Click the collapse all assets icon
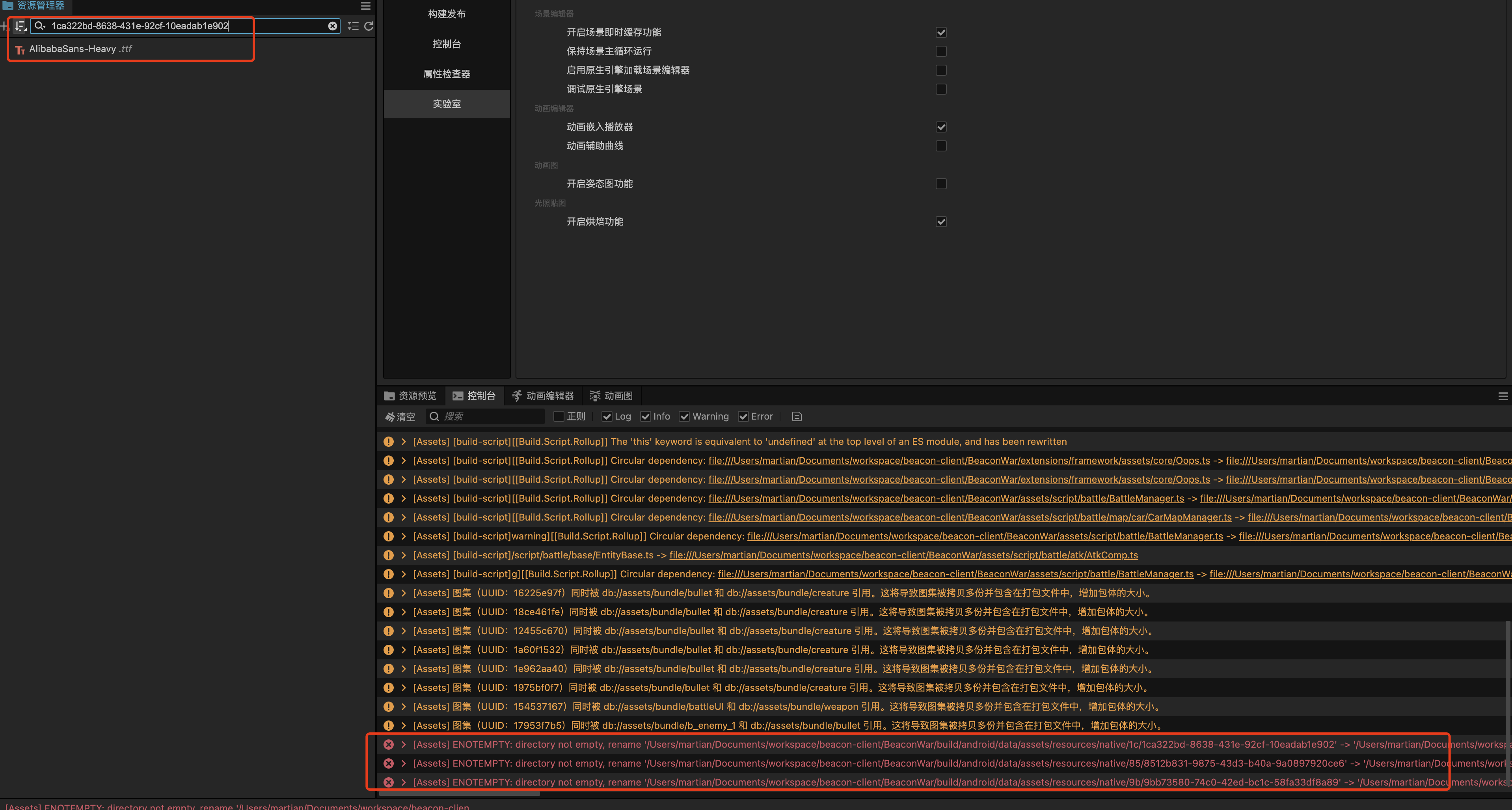 tap(353, 26)
